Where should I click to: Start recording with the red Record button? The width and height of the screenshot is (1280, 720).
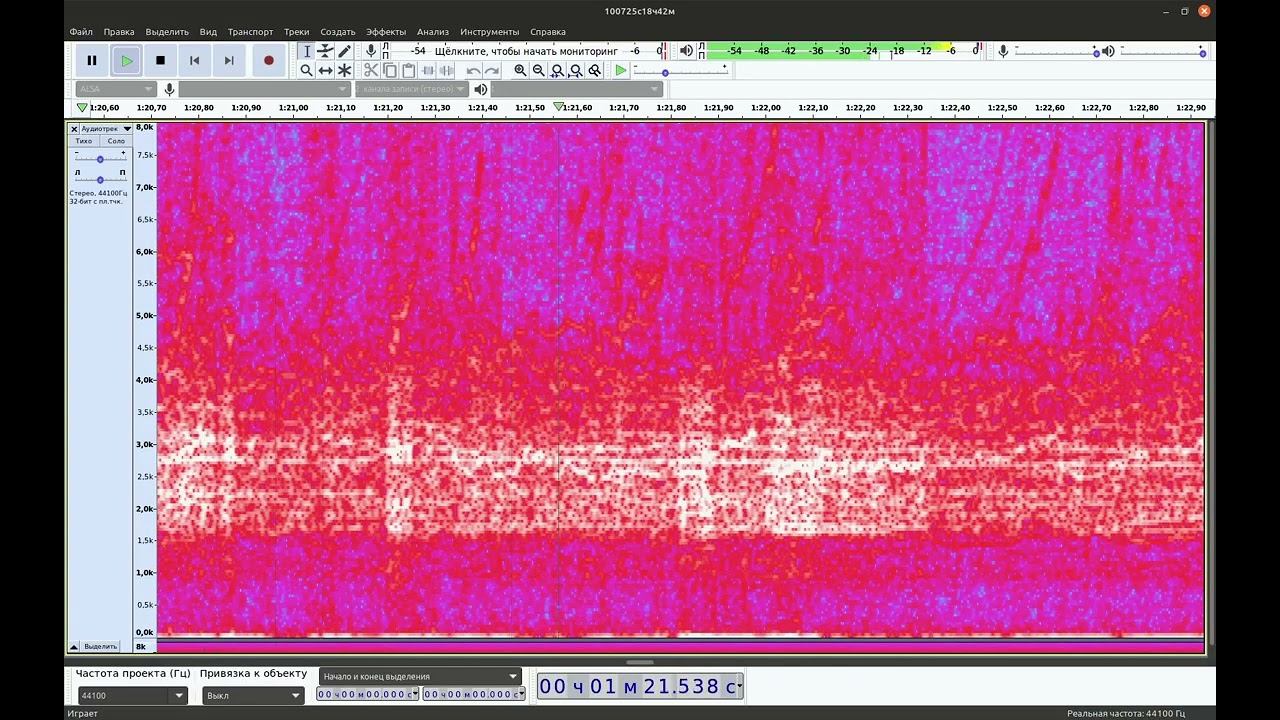click(268, 60)
